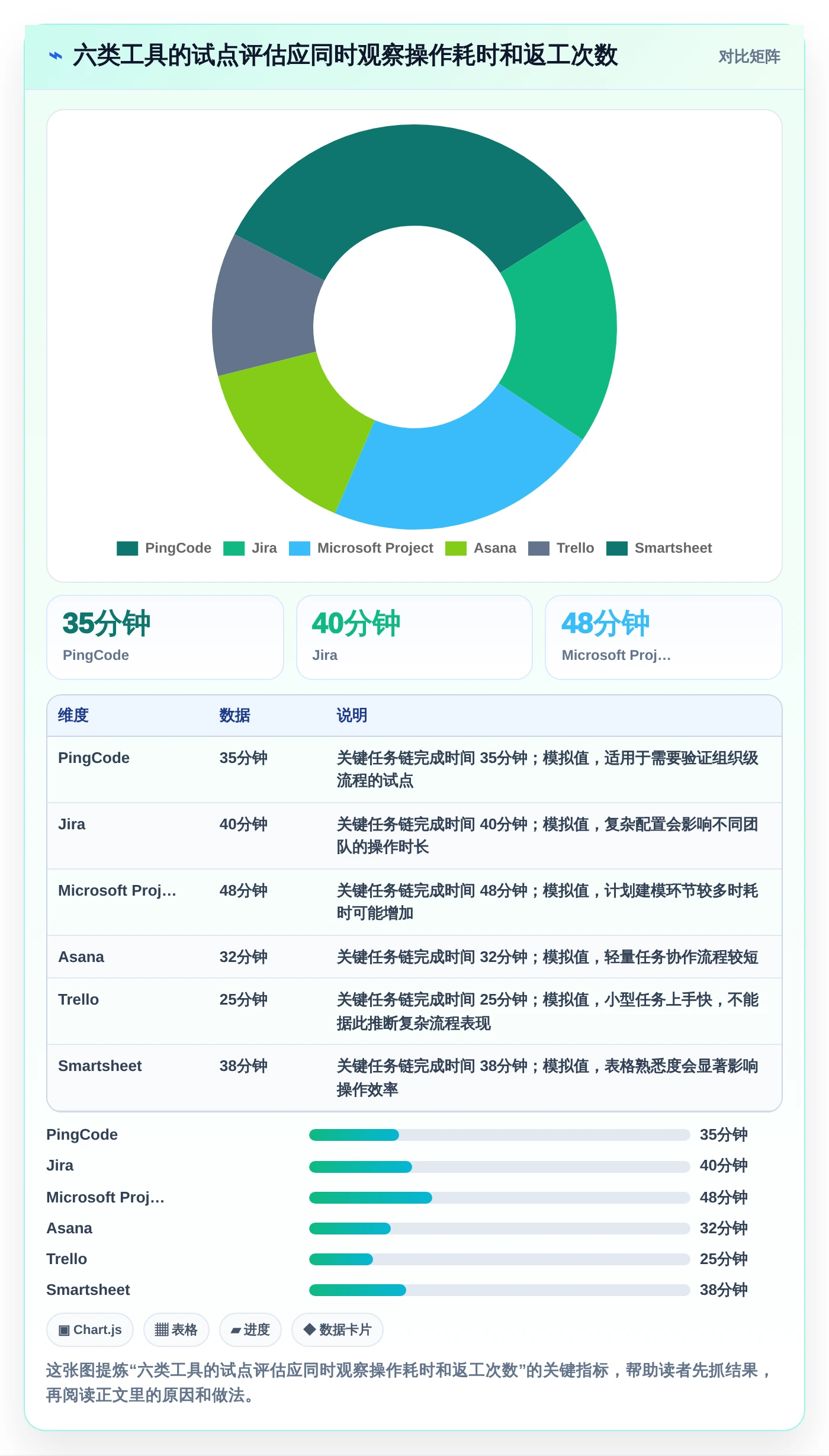This screenshot has width=829, height=1456.
Task: Click the Chart.js tag chip
Action: tap(90, 1330)
